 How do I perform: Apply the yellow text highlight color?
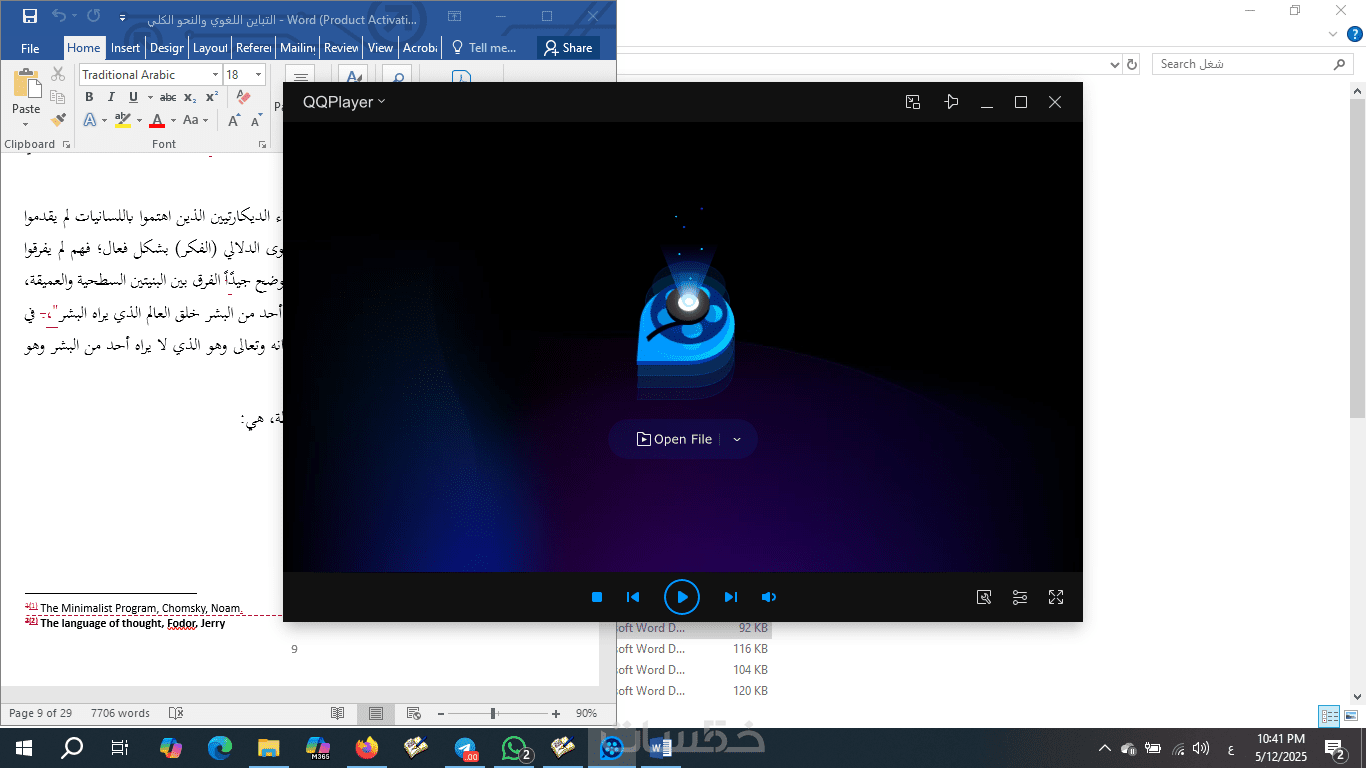pos(122,120)
